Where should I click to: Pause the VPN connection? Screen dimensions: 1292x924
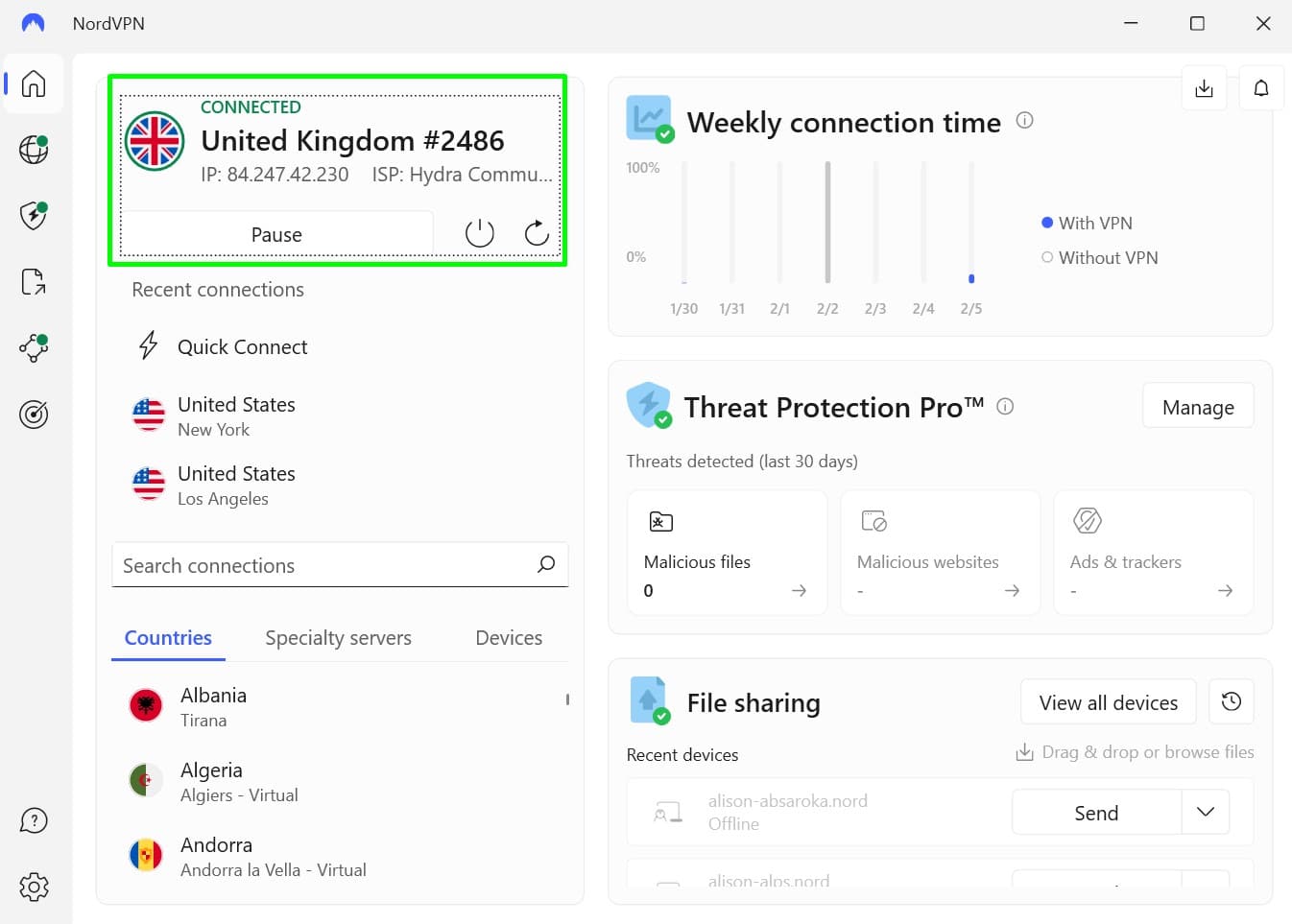pyautogui.click(x=276, y=234)
